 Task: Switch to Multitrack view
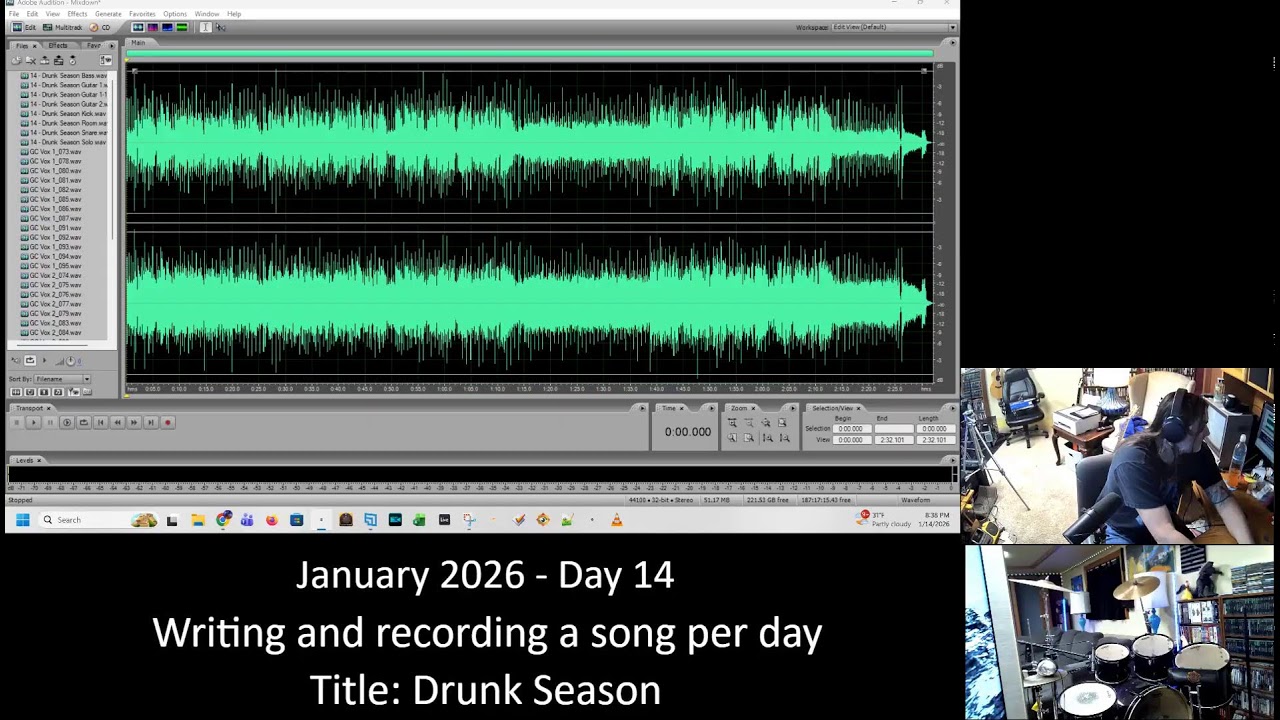62,27
